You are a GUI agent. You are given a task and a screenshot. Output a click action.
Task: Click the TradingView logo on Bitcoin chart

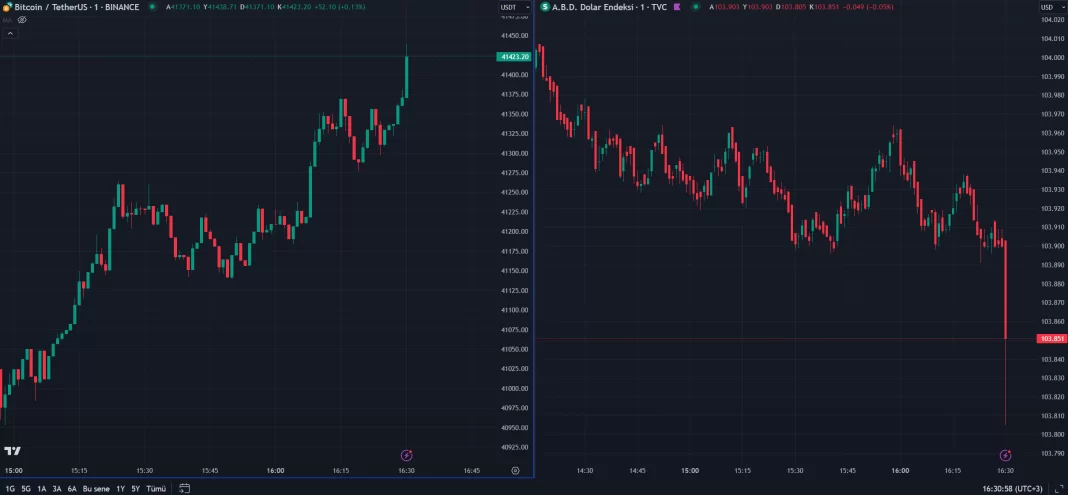click(x=14, y=451)
